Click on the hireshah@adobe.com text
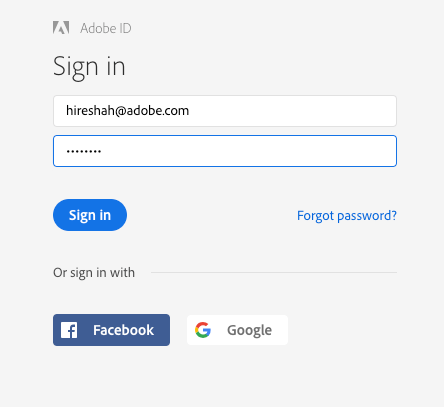444x407 pixels. point(127,111)
